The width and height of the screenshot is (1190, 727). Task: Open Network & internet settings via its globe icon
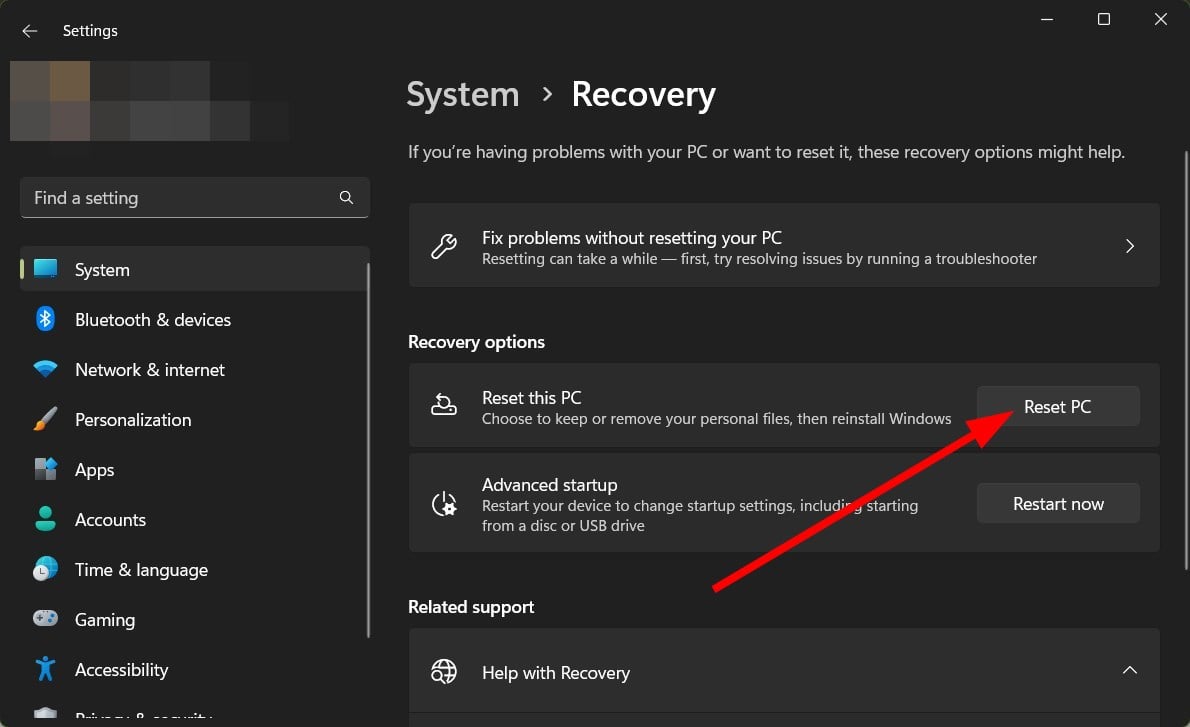click(46, 369)
